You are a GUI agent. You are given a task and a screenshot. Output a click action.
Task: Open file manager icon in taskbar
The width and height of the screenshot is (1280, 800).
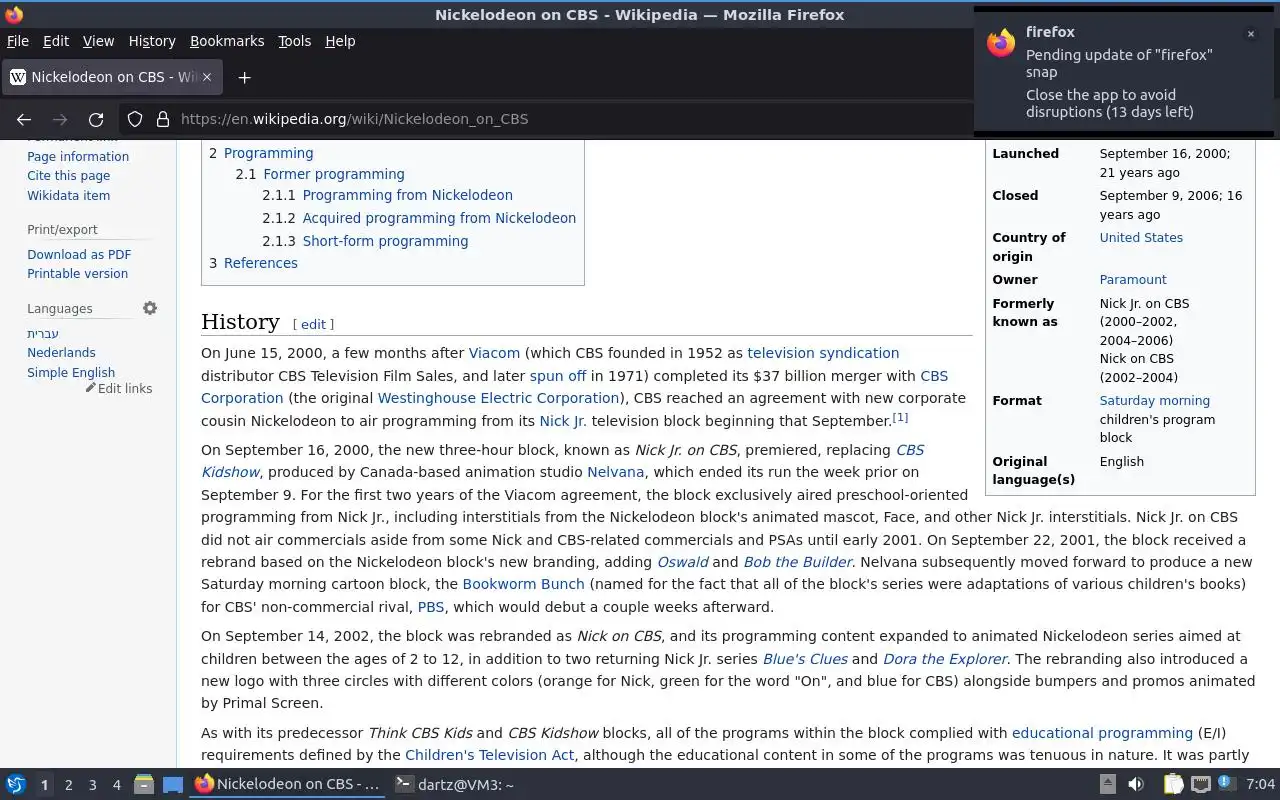144,785
